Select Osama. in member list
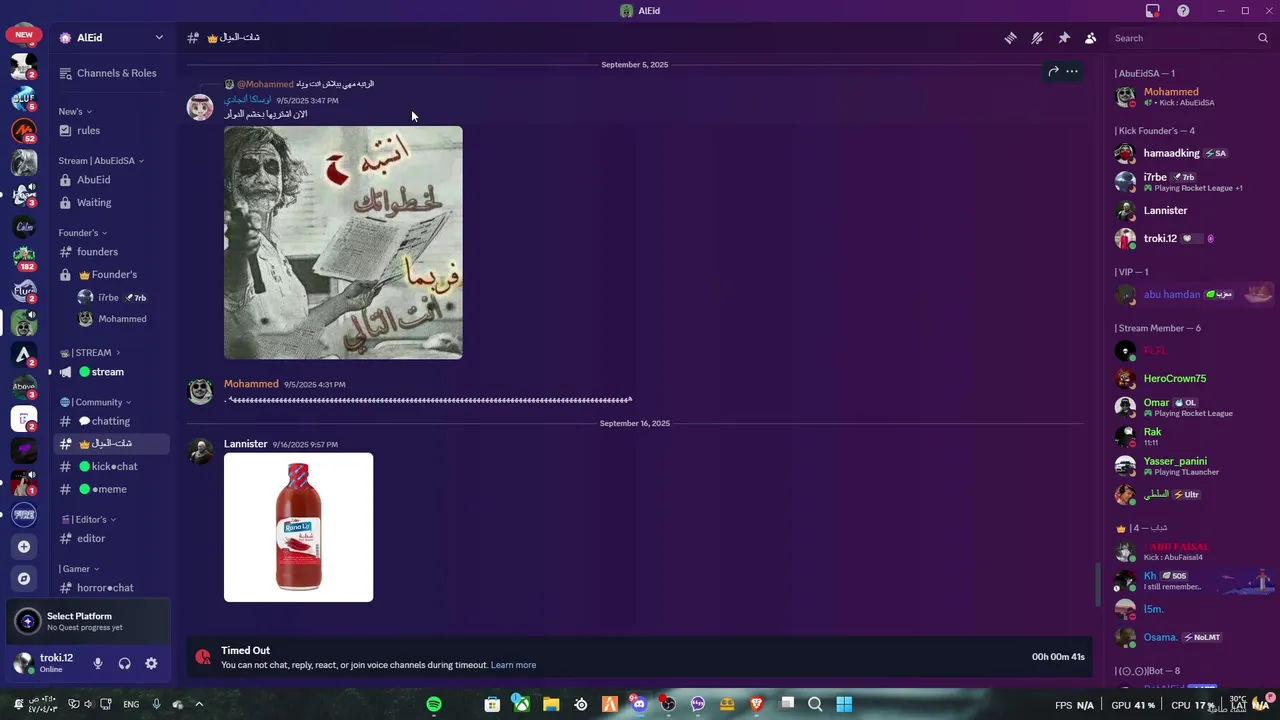1280x720 pixels. pos(1191,637)
